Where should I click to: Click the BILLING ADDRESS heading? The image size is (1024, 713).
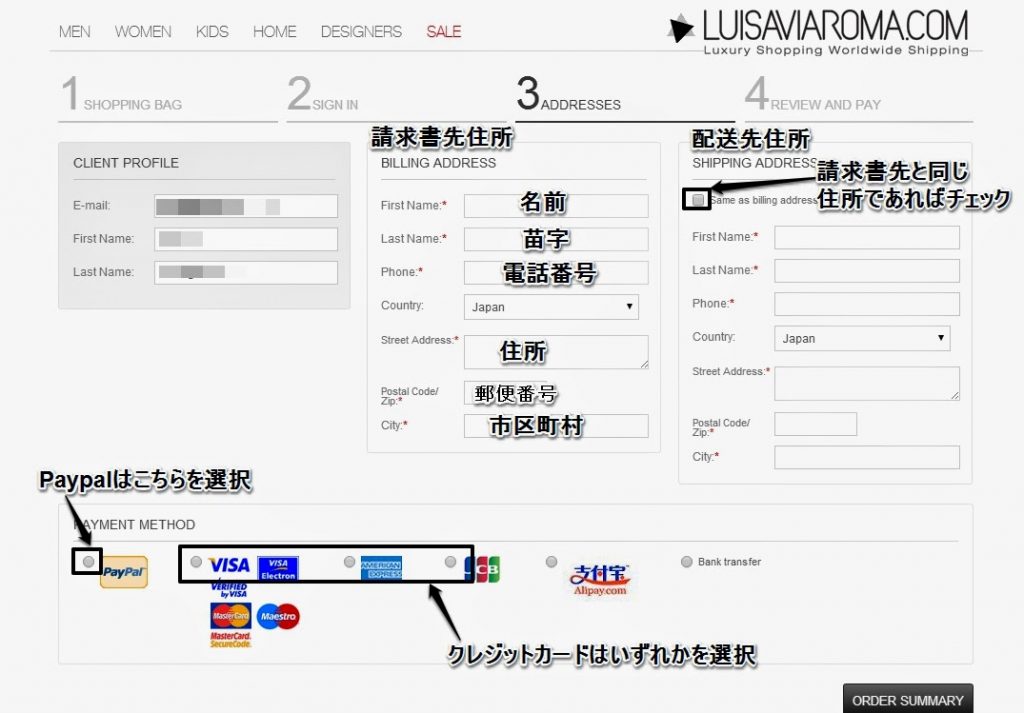tap(438, 163)
